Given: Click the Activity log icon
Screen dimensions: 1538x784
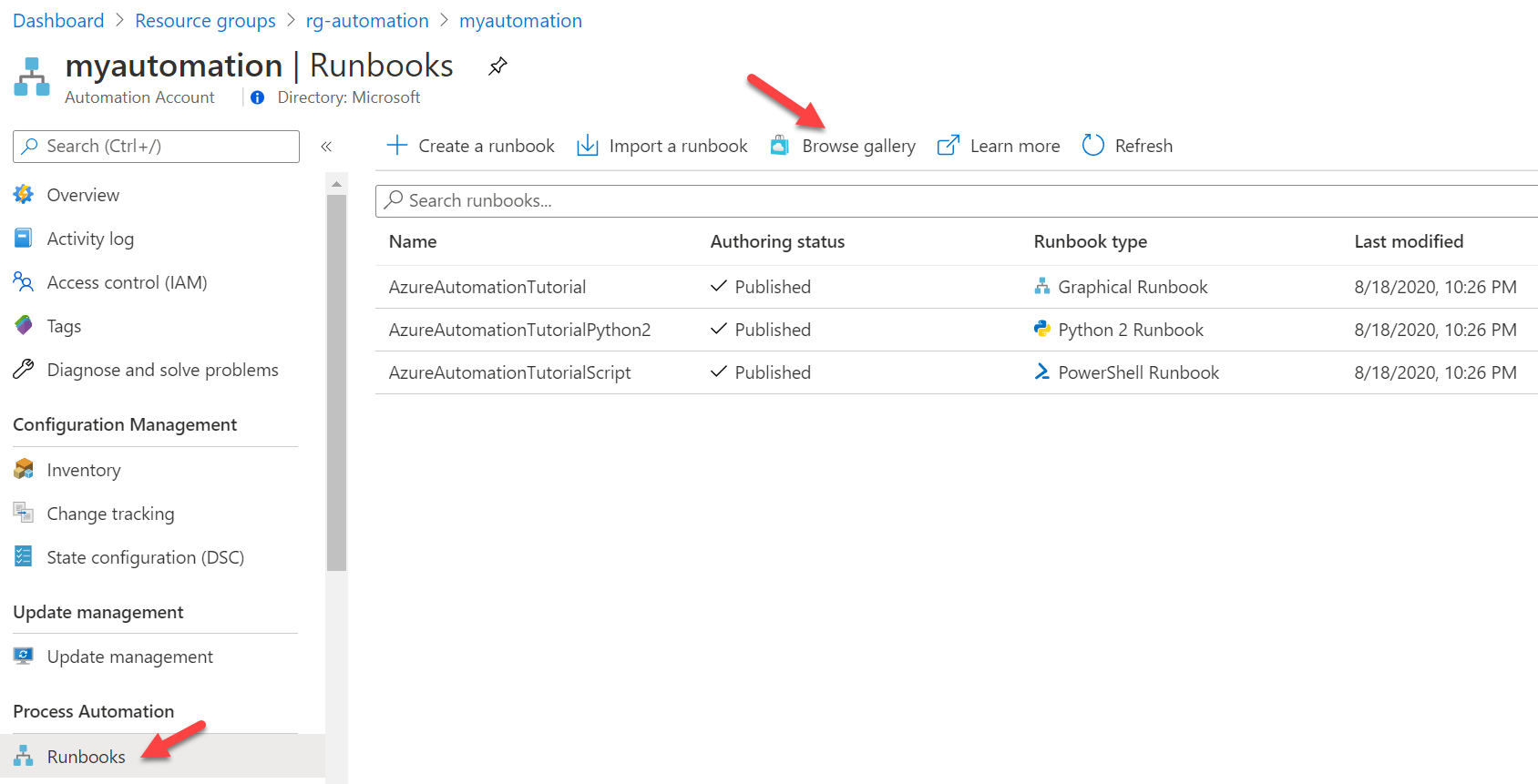Looking at the screenshot, I should 24,239.
